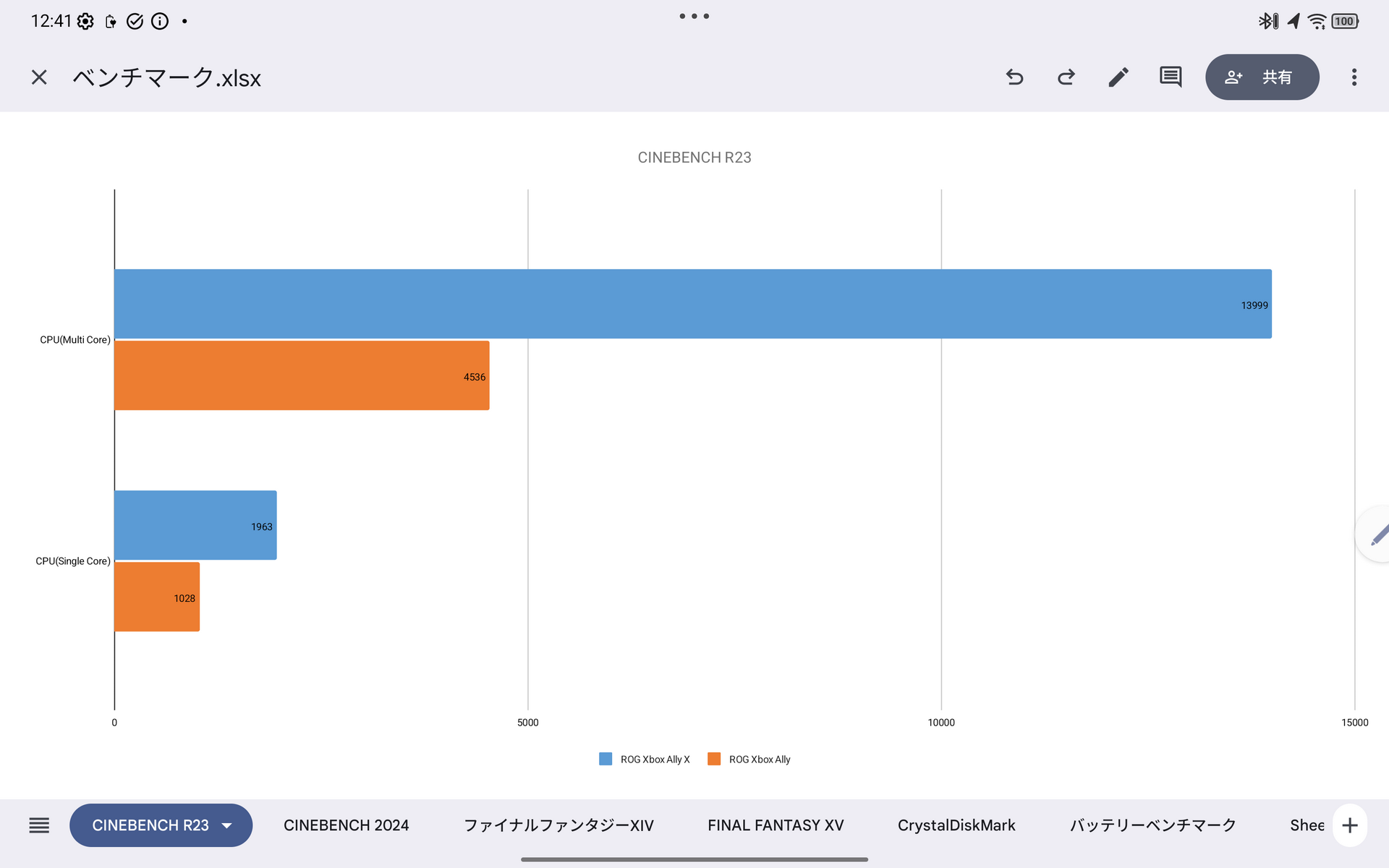1389x868 pixels.
Task: Switch to the CINEBENCH 2024 sheet
Action: click(346, 825)
